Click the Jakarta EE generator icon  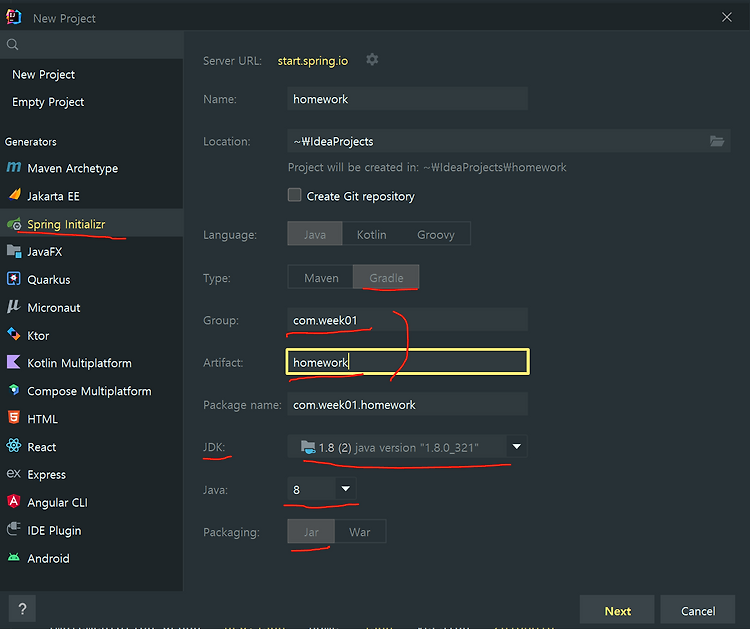coord(14,195)
